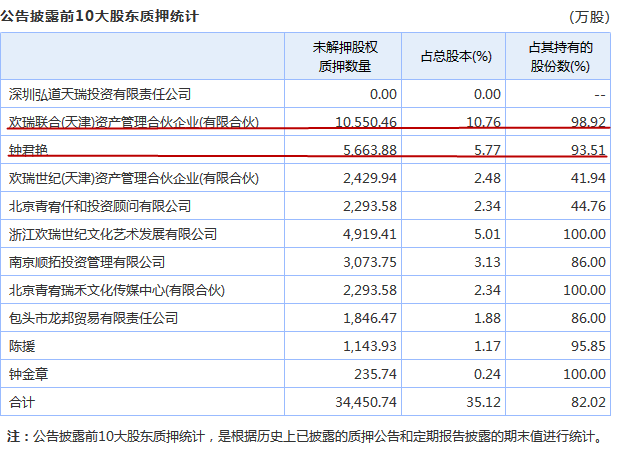The width and height of the screenshot is (621, 452).
Task: Click holdings percentage 44.76
Action: (x=588, y=206)
